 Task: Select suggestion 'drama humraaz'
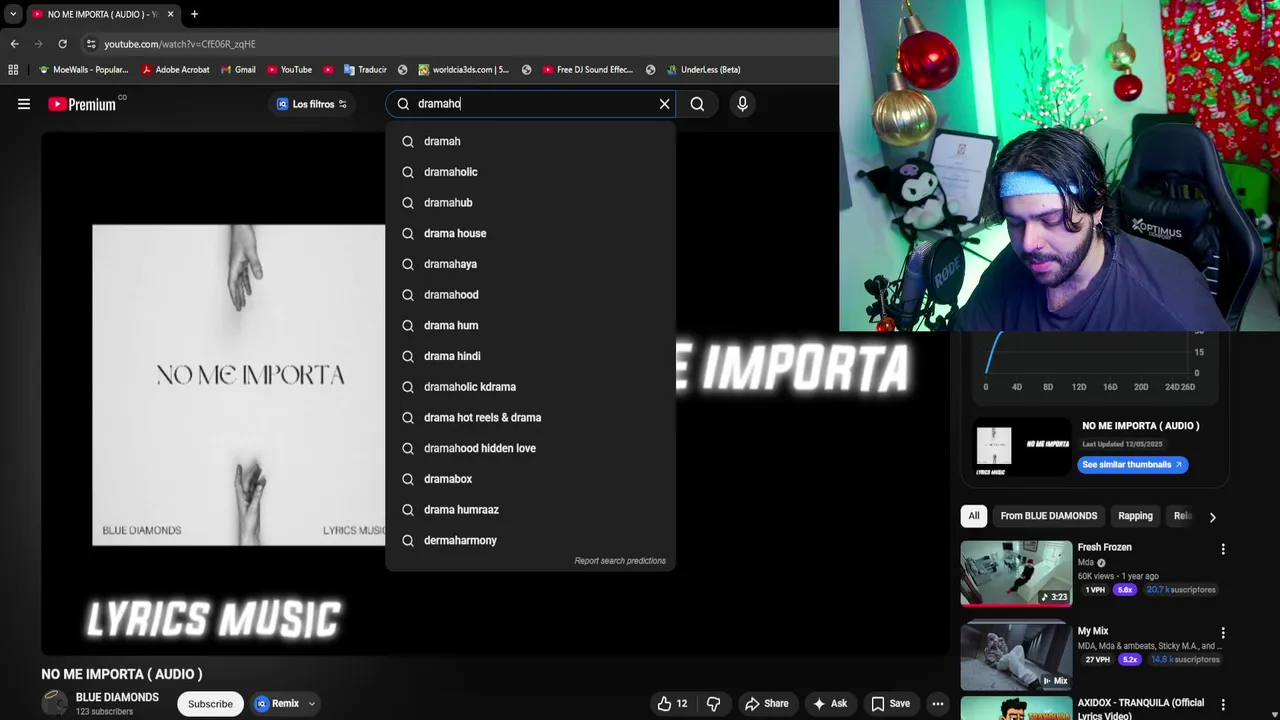tap(530, 509)
